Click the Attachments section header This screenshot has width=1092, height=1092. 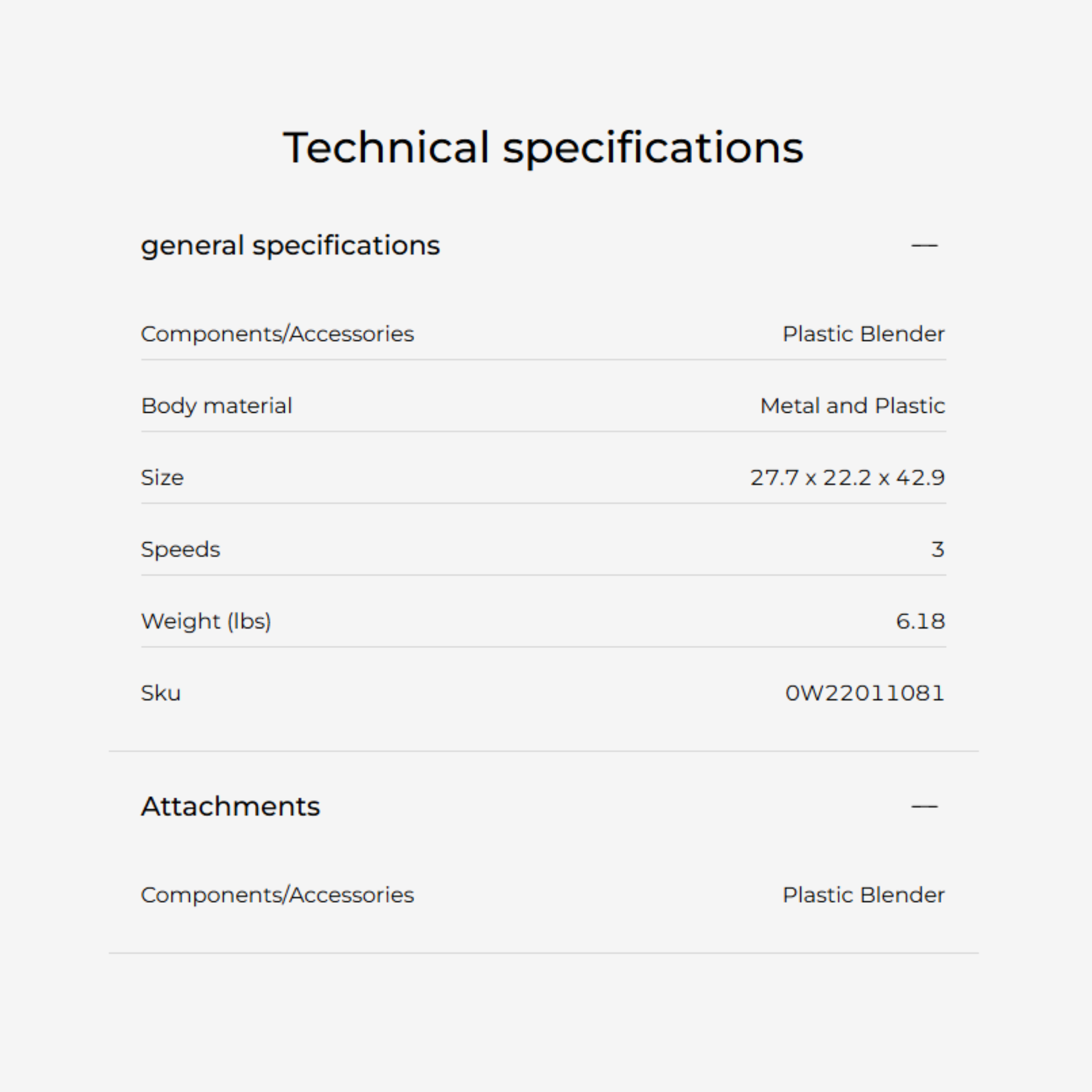coord(230,807)
